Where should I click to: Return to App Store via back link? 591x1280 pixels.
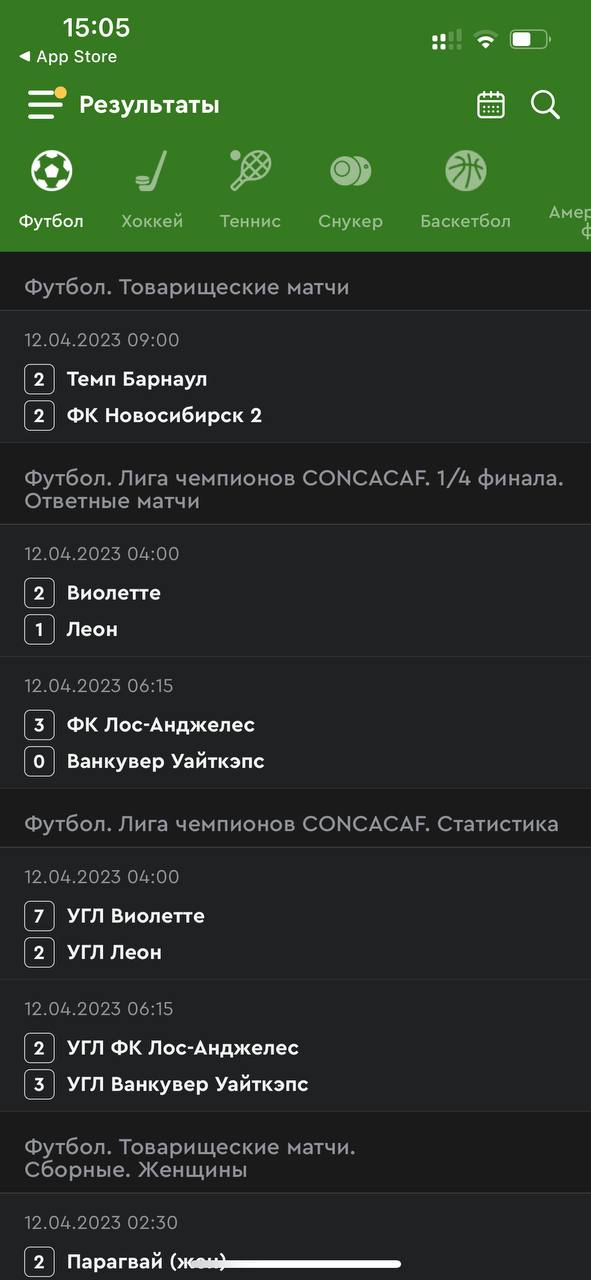coord(68,57)
